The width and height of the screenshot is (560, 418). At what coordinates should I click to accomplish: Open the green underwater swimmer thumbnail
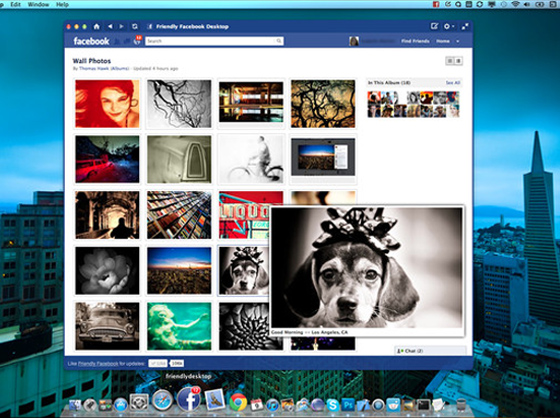[x=179, y=326]
